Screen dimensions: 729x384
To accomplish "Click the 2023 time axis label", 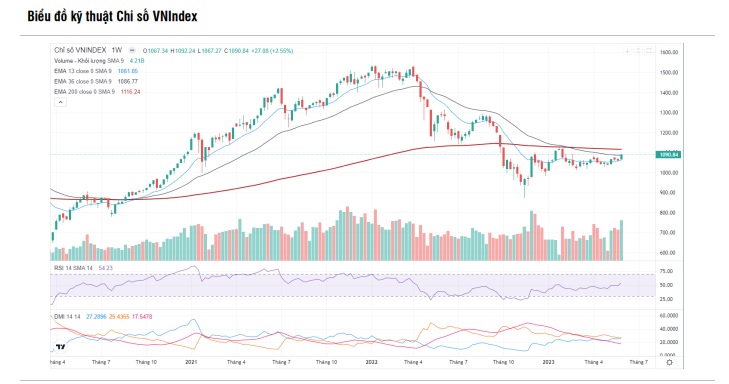I will pos(549,362).
